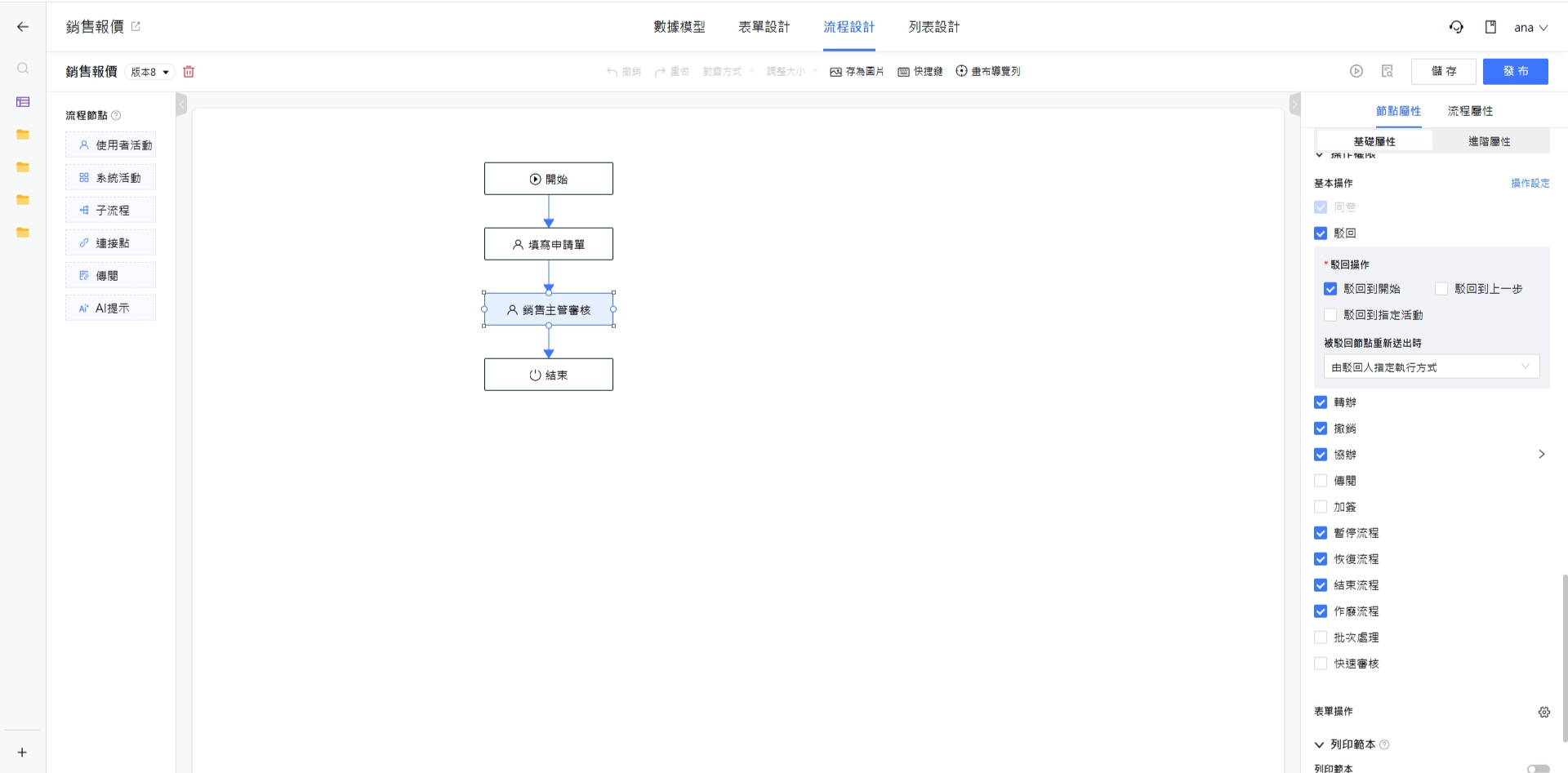This screenshot has width=1568, height=773.
Task: Select the purple form list sidebar icon
Action: tap(23, 102)
